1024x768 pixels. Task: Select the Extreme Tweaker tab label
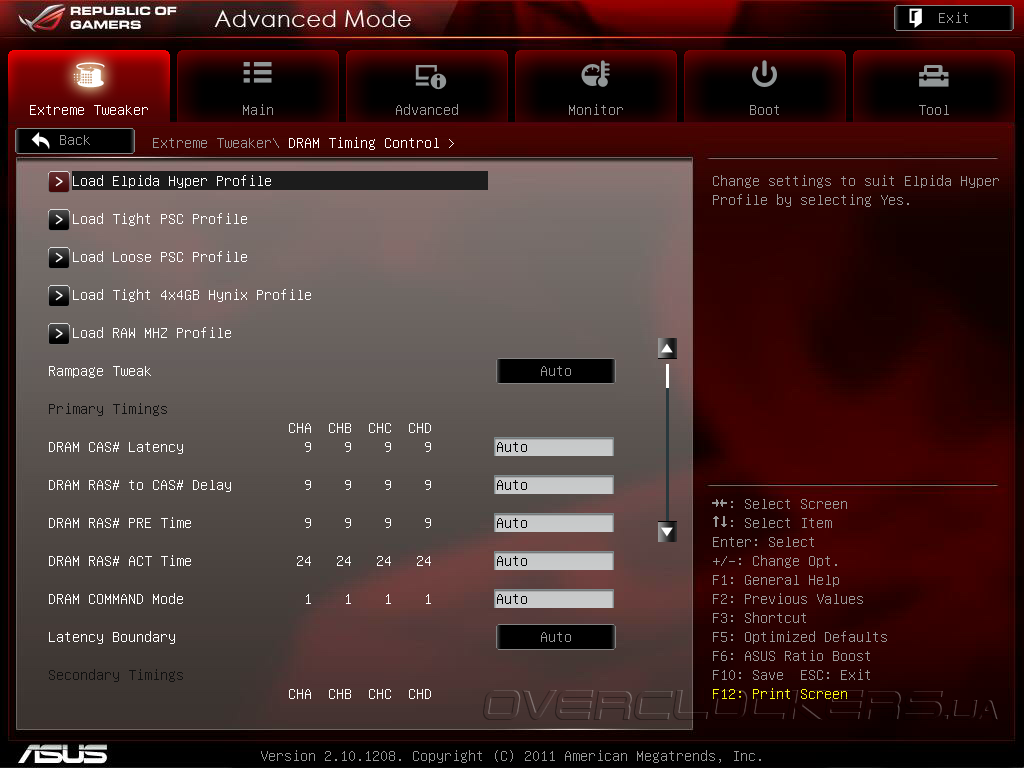click(x=89, y=110)
